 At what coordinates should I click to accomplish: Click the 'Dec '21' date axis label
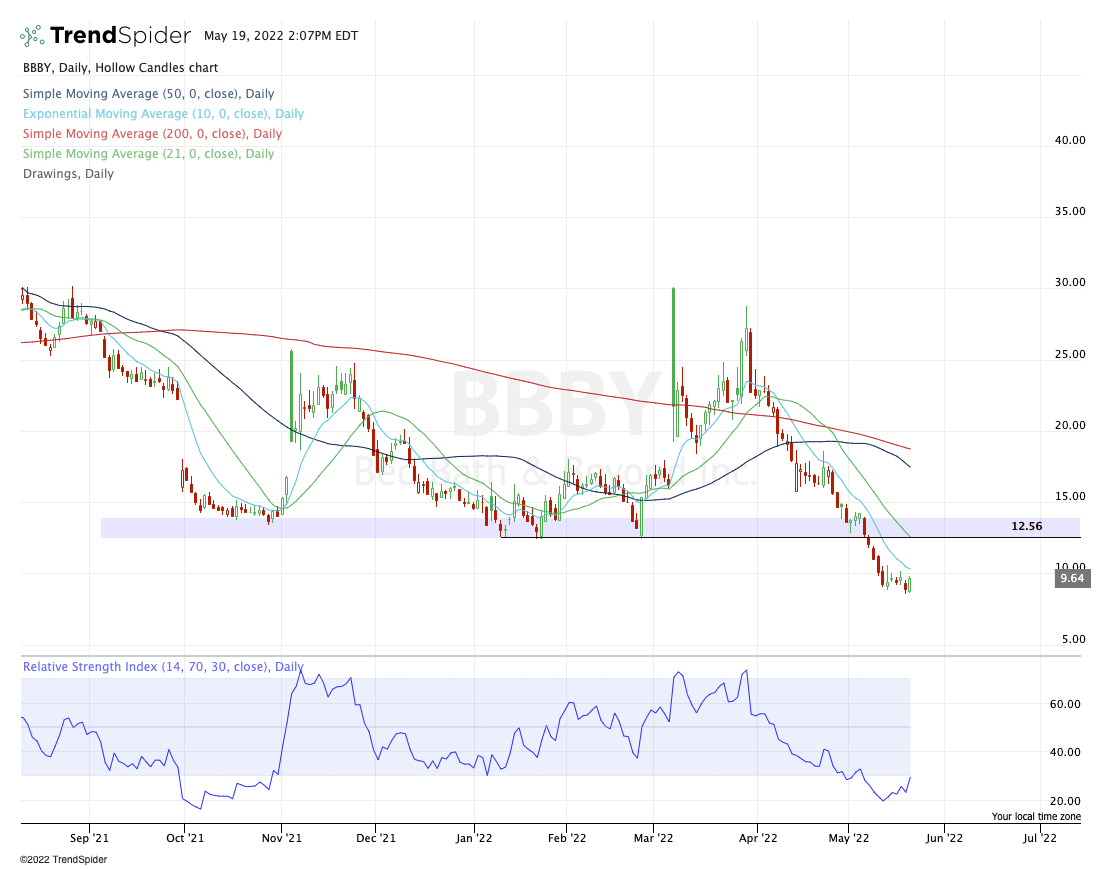[x=376, y=839]
